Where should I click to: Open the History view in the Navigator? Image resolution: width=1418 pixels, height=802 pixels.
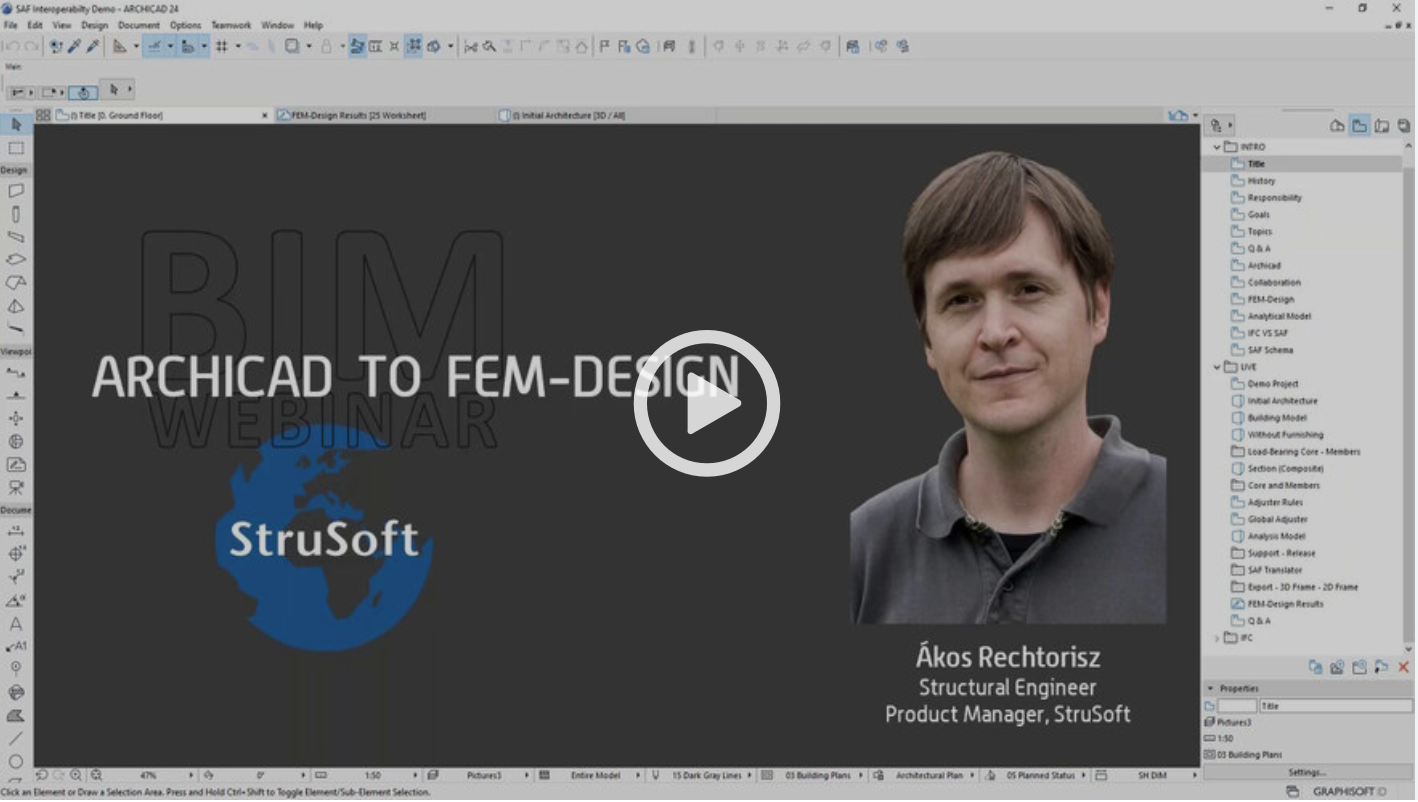point(1261,181)
